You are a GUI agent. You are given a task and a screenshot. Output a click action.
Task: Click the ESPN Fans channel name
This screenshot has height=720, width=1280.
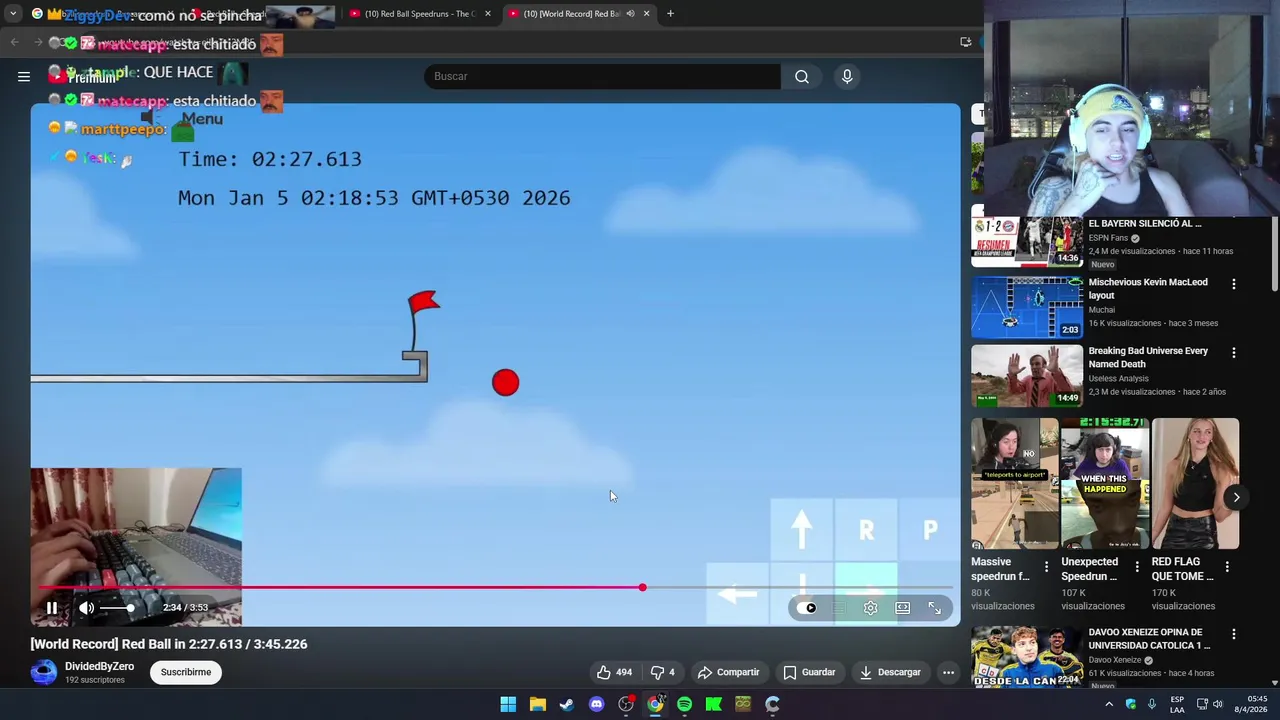(1108, 238)
